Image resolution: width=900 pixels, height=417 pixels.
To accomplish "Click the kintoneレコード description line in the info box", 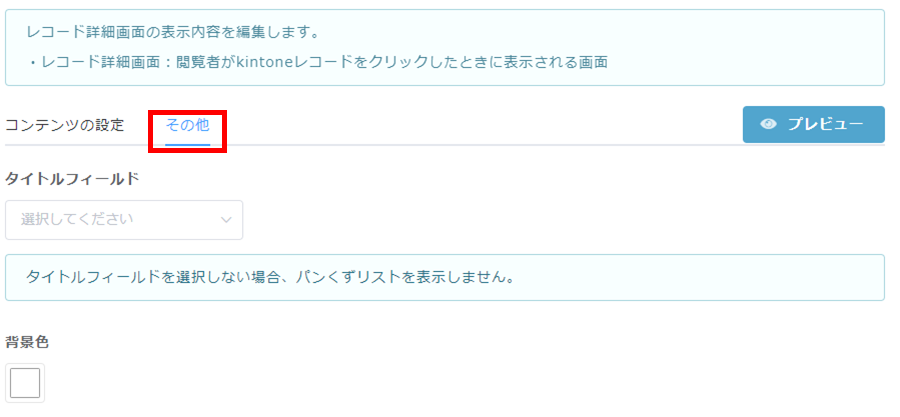I will 317,63.
